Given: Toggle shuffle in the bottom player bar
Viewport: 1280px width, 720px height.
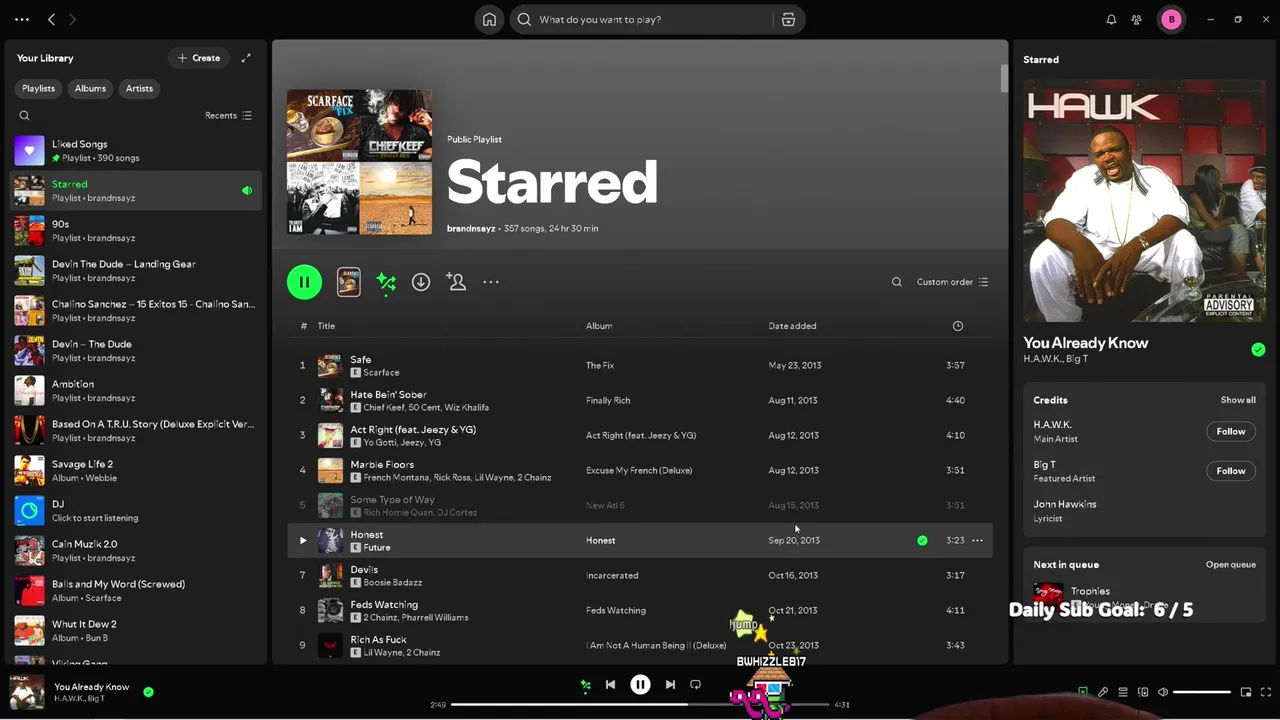Looking at the screenshot, I should [586, 685].
